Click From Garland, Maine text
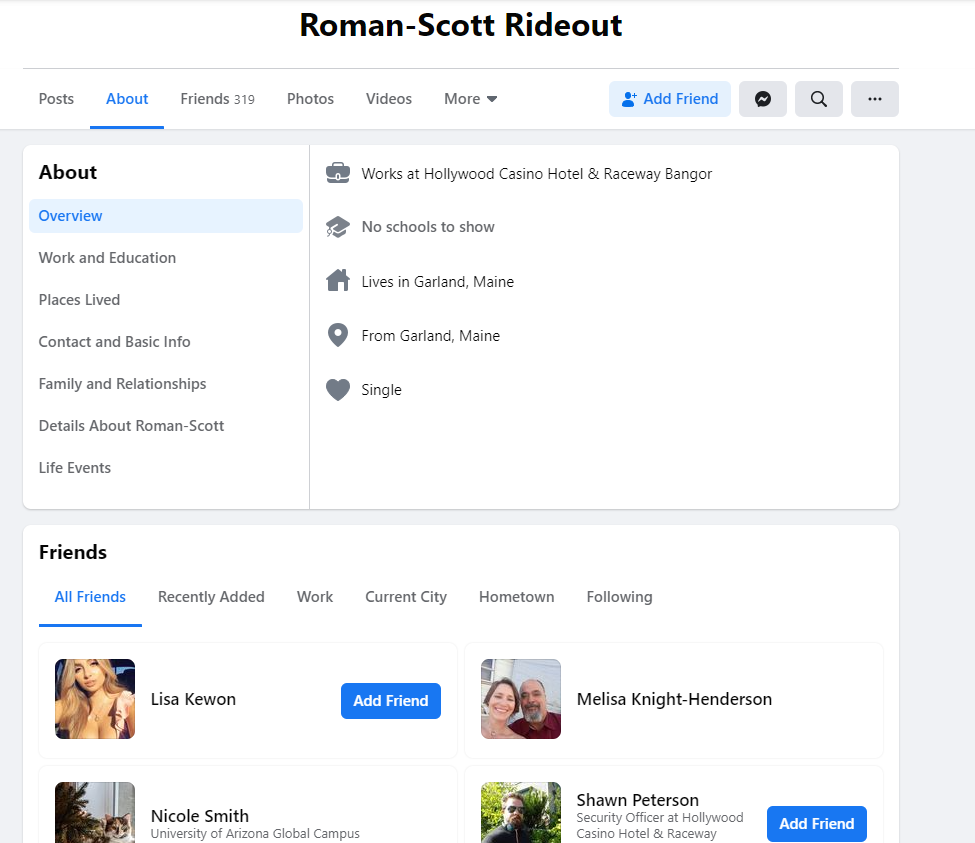 pos(430,336)
